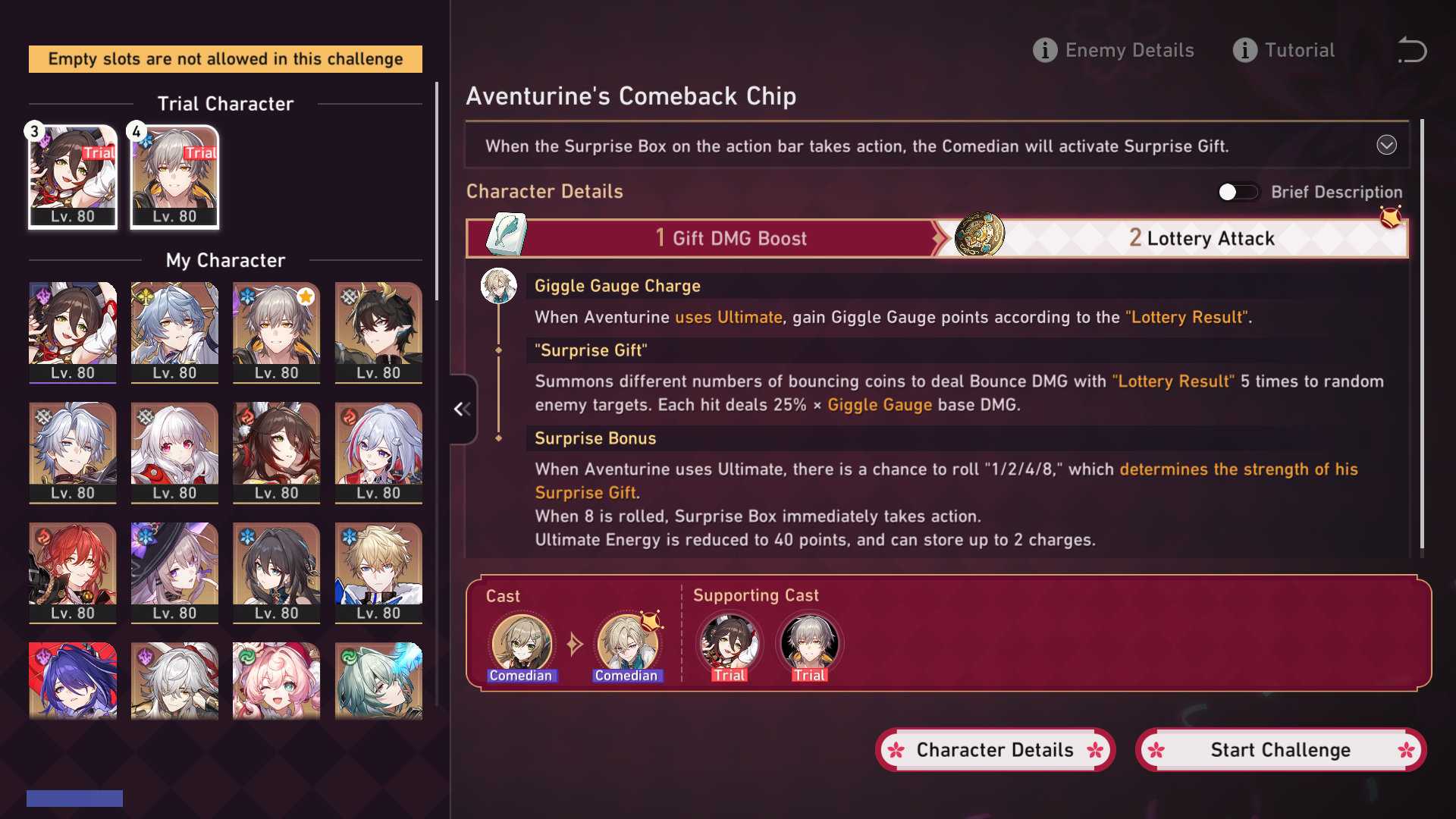Open Enemy Details info icon

pos(1045,50)
